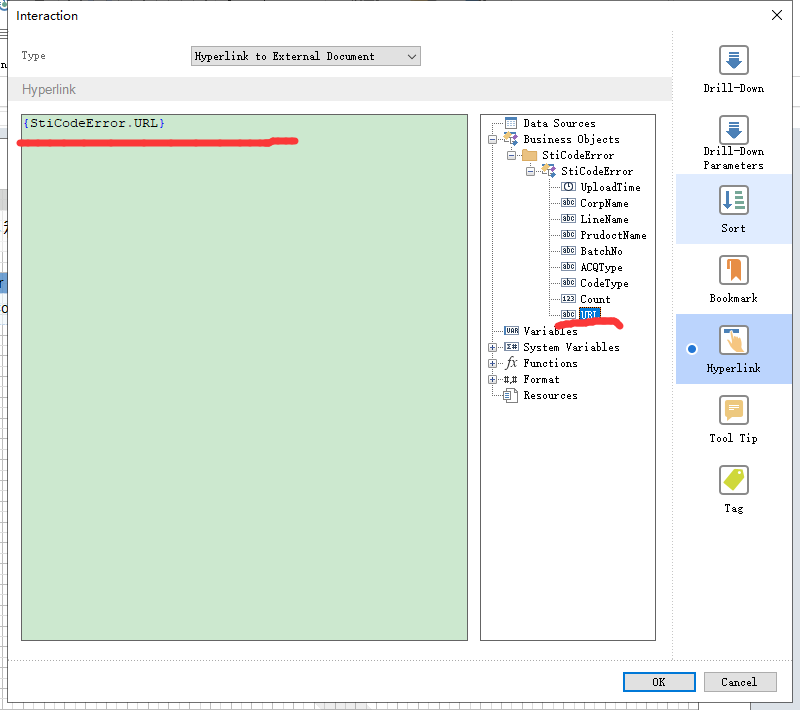Select the ACQType field
This screenshot has height=710, width=800.
[x=601, y=267]
